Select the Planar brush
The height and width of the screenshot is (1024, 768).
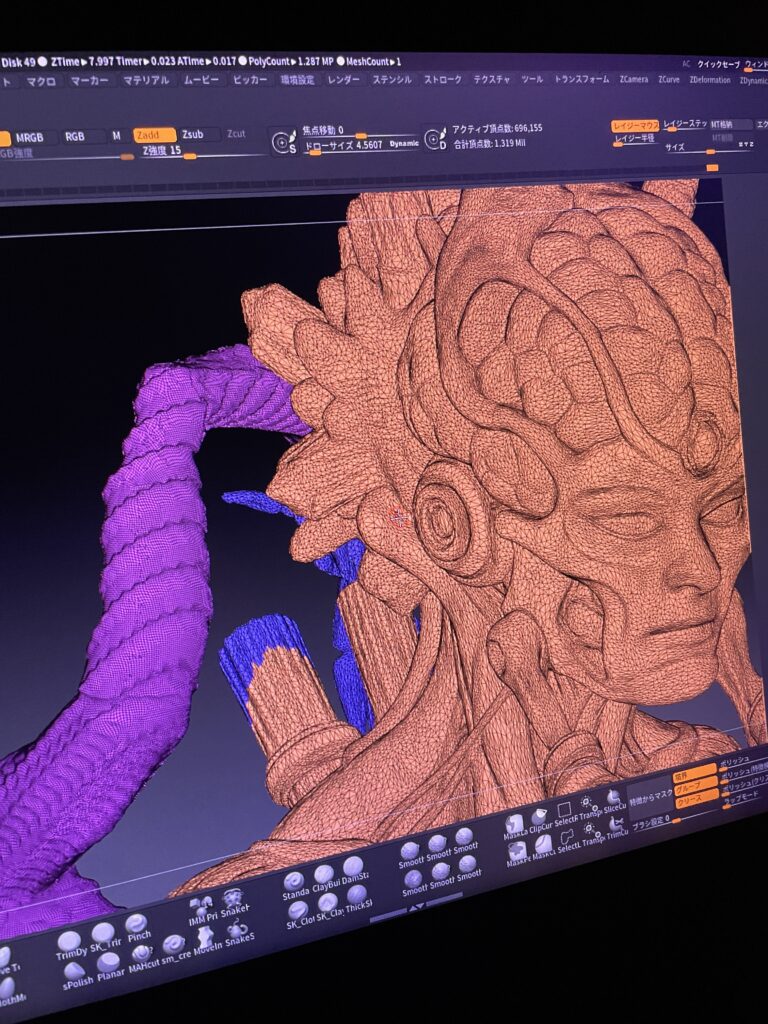tap(110, 967)
